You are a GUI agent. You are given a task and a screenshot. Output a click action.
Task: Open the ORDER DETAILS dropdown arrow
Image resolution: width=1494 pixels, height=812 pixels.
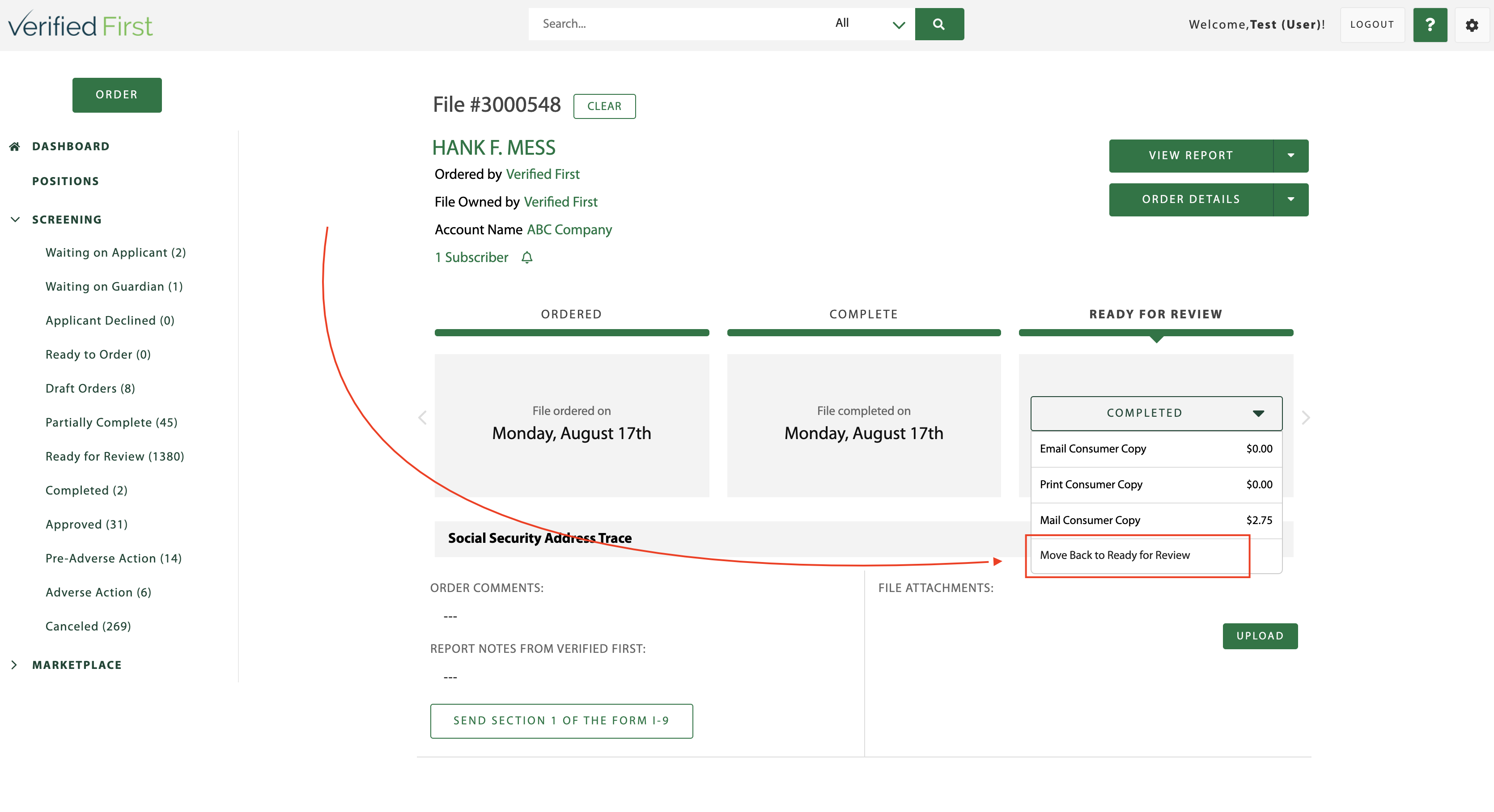(x=1290, y=199)
